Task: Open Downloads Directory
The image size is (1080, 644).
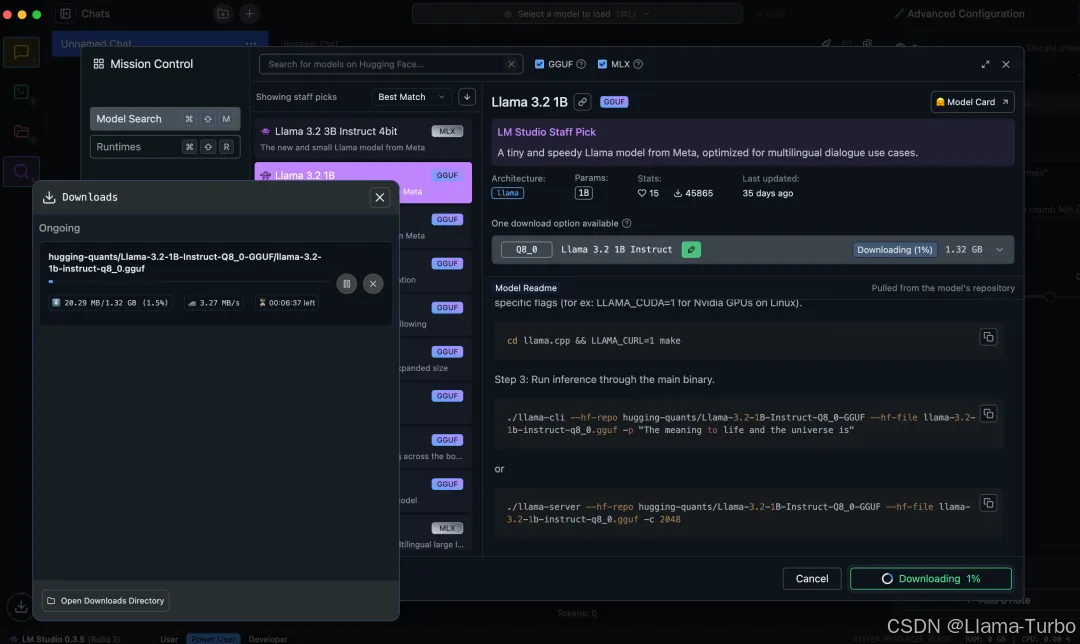Action: (x=105, y=601)
